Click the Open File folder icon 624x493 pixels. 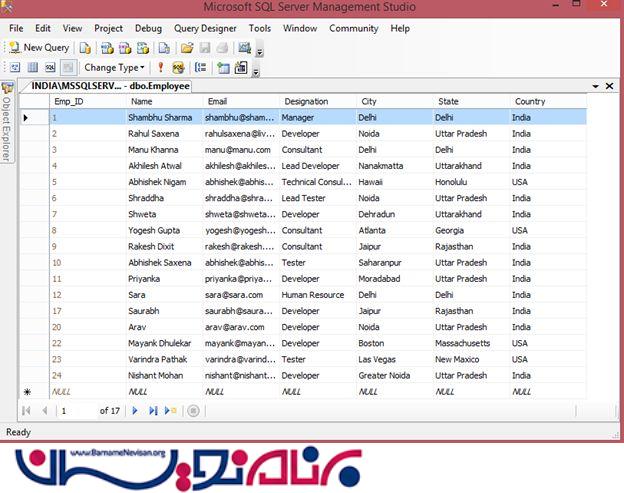click(186, 48)
